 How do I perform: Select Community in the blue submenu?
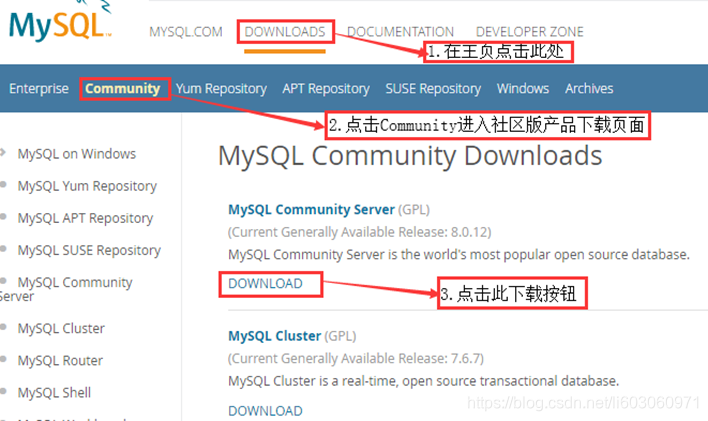[x=123, y=89]
